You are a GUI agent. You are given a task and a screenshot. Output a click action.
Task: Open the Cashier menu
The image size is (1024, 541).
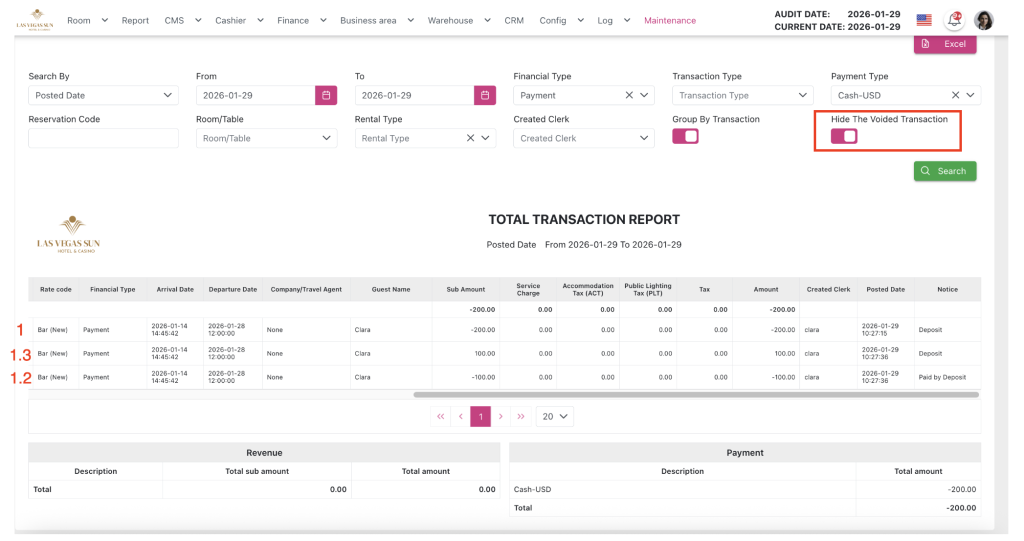click(240, 20)
